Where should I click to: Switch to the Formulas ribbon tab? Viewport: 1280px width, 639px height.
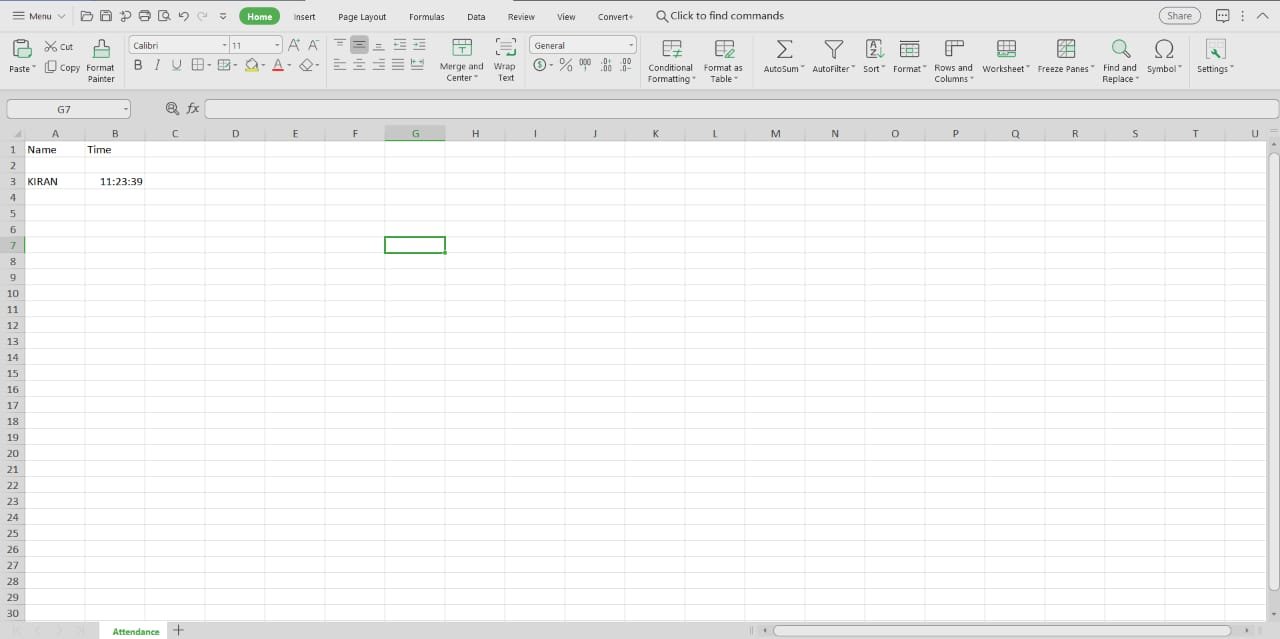tap(426, 17)
